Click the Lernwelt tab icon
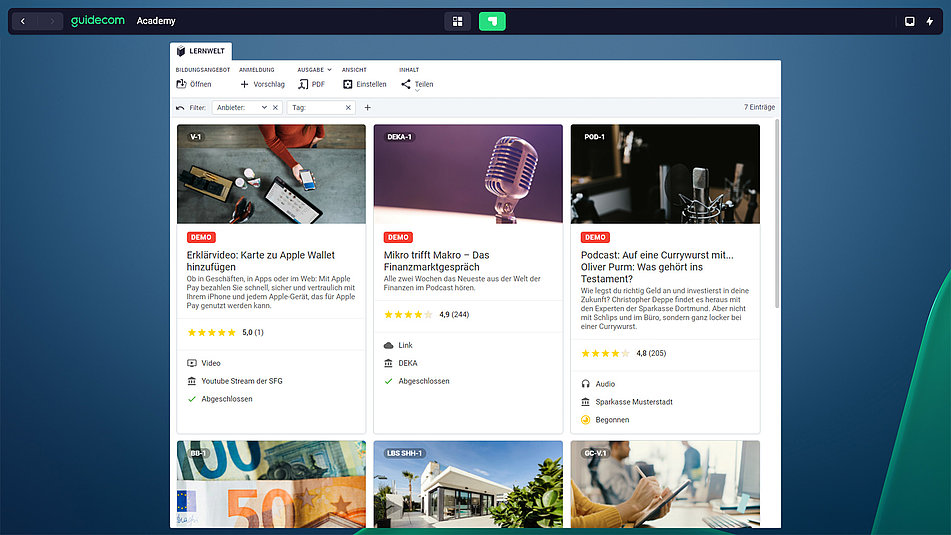The height and width of the screenshot is (535, 951). [181, 51]
